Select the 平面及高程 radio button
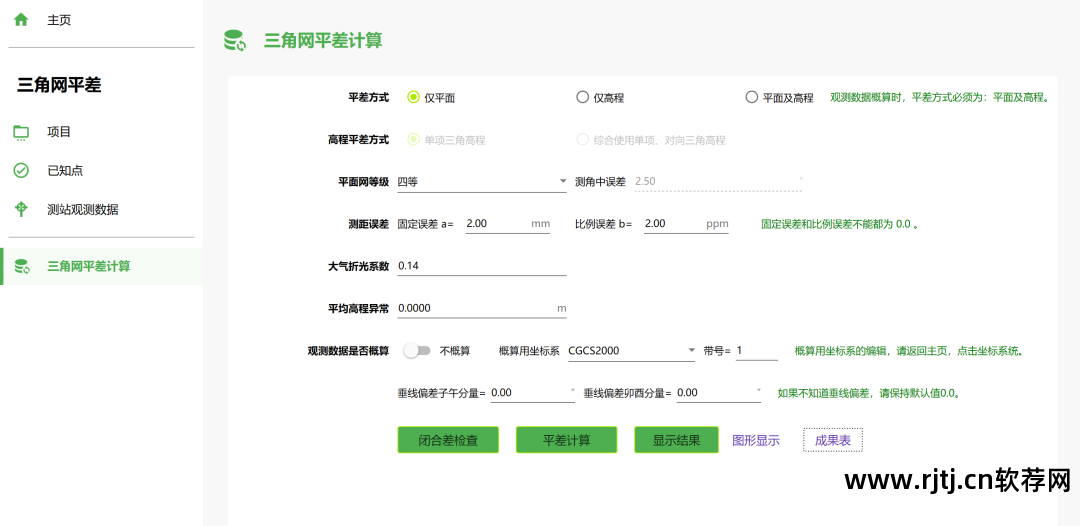Viewport: 1080px width, 526px height. (x=751, y=98)
